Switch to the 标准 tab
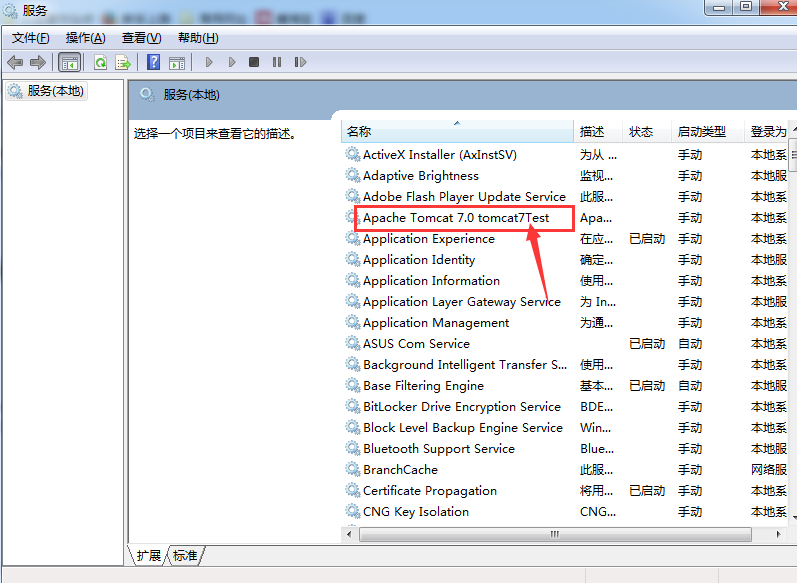This screenshot has height=583, width=797. click(x=185, y=555)
